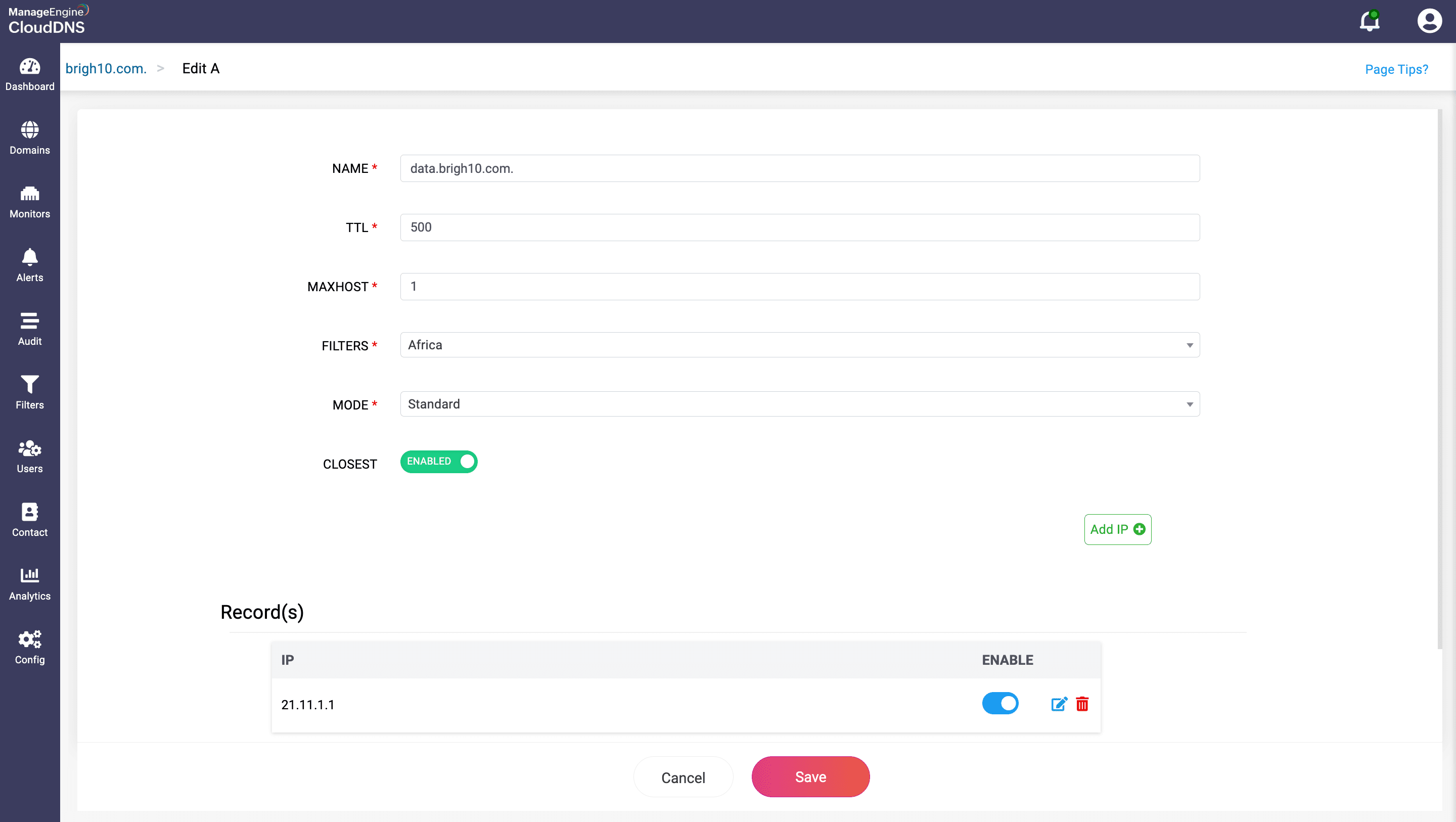Open Config settings in sidebar
Screen dimensions: 1456x822
click(x=30, y=647)
